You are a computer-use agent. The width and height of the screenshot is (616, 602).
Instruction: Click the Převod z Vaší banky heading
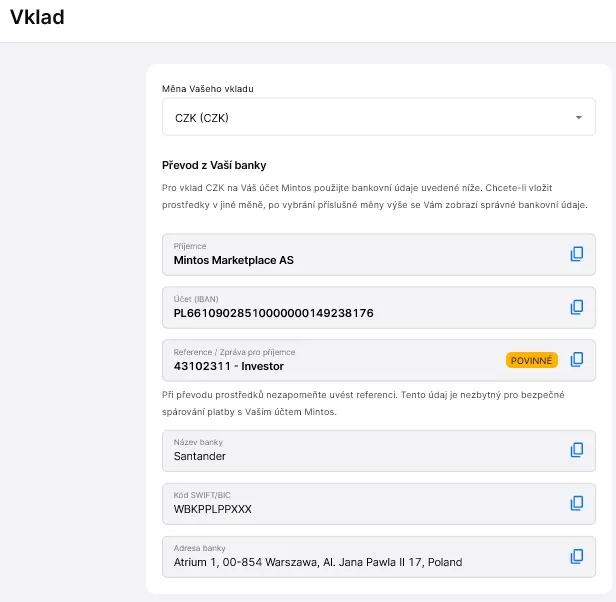point(214,165)
